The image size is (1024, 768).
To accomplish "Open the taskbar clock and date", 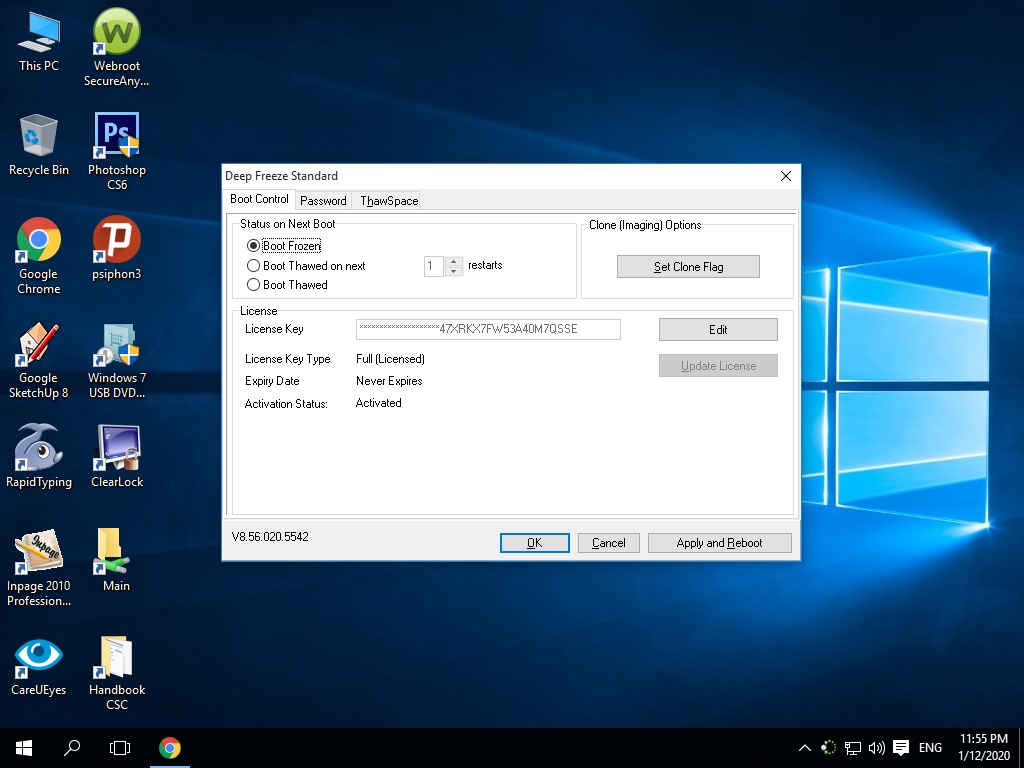I will pos(984,748).
